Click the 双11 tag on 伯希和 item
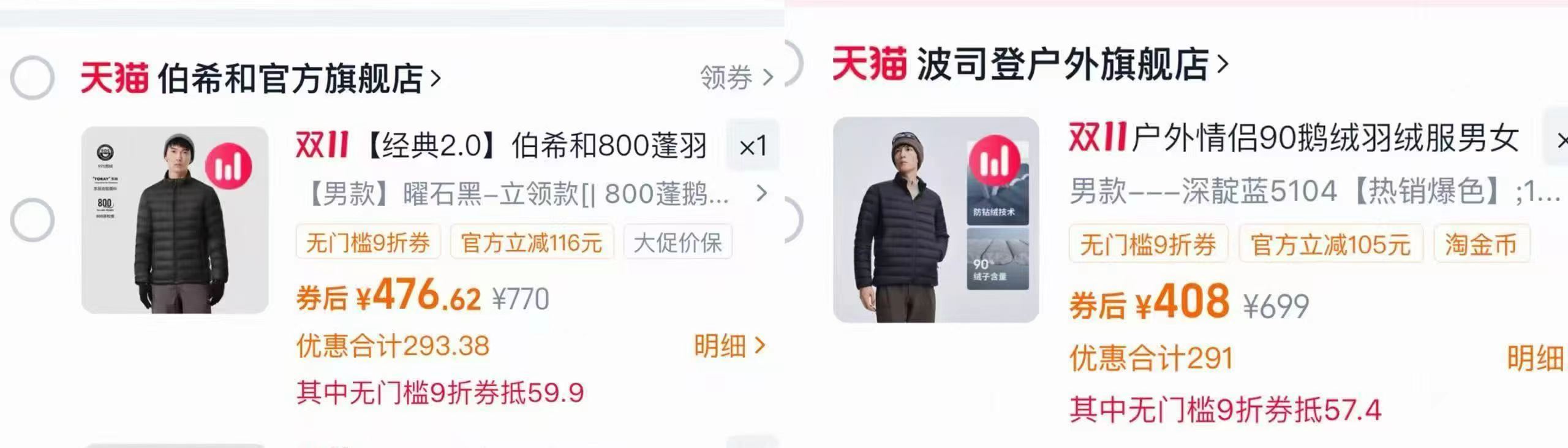Viewport: 1568px width, 448px height. pos(322,145)
